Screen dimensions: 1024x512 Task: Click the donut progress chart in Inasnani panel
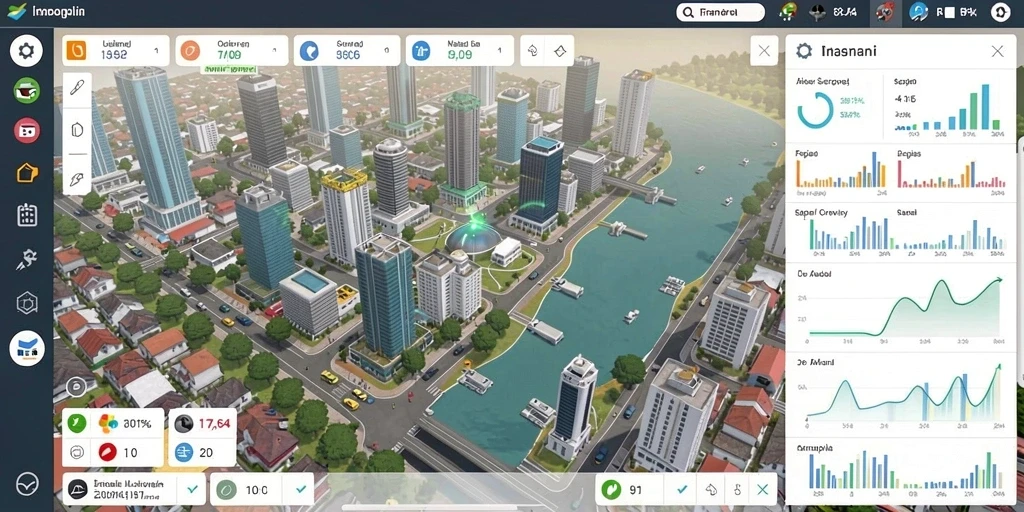coord(815,110)
